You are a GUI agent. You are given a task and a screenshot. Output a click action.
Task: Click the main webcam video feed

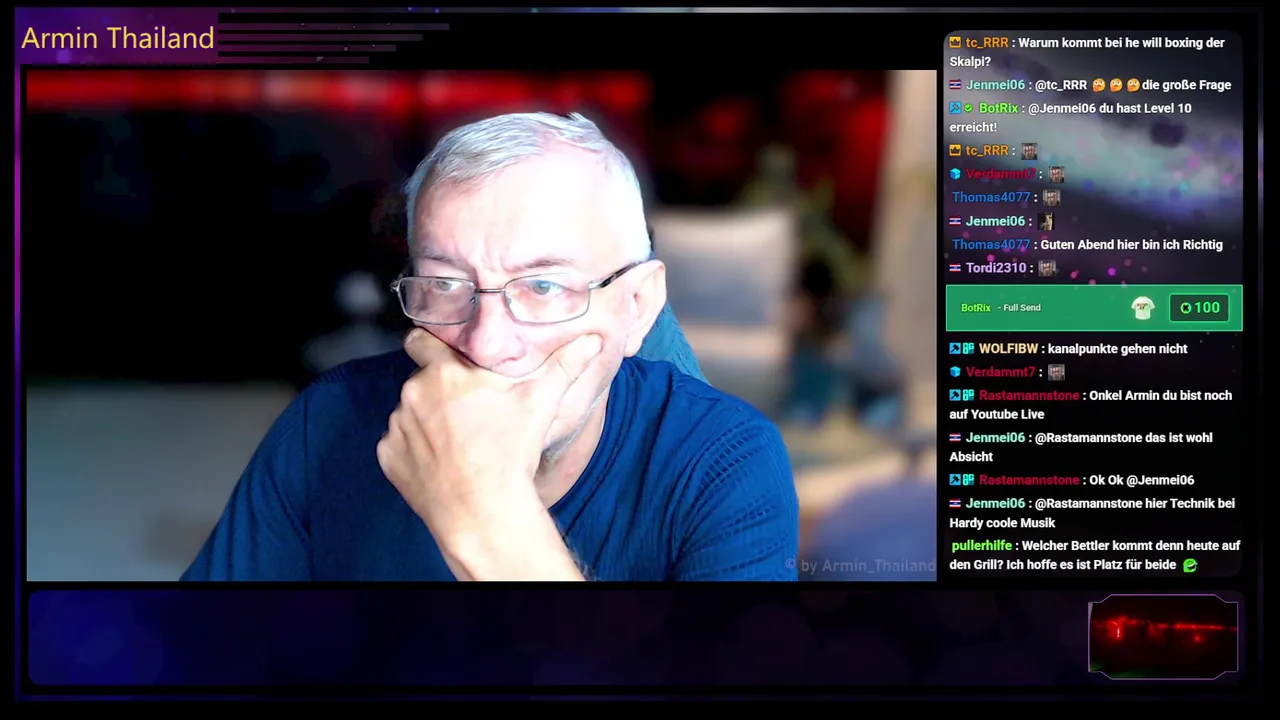point(481,326)
